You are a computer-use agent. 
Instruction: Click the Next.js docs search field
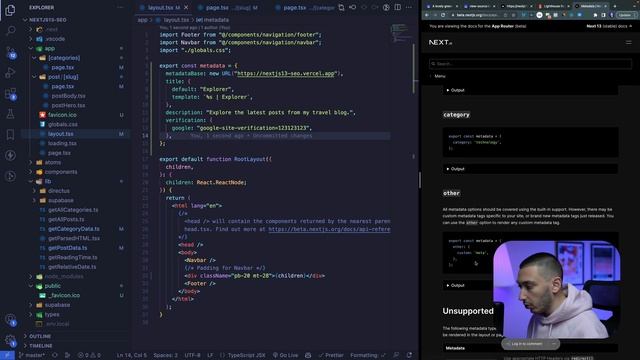click(x=530, y=64)
